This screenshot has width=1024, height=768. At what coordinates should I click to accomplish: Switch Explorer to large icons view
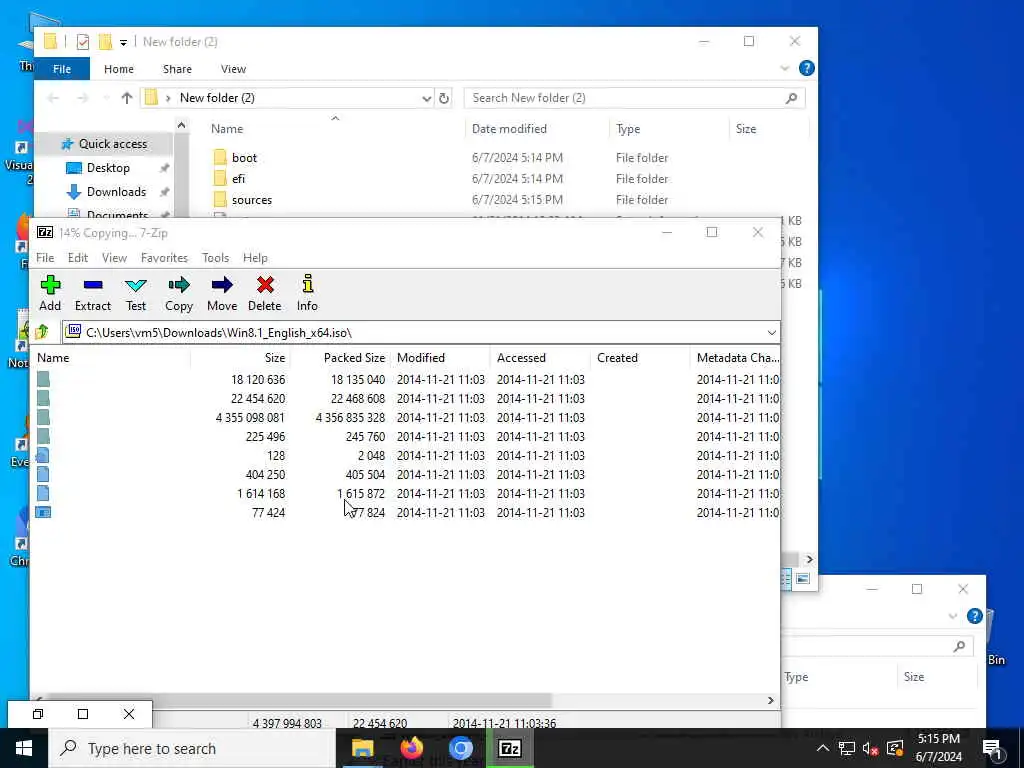coord(803,579)
